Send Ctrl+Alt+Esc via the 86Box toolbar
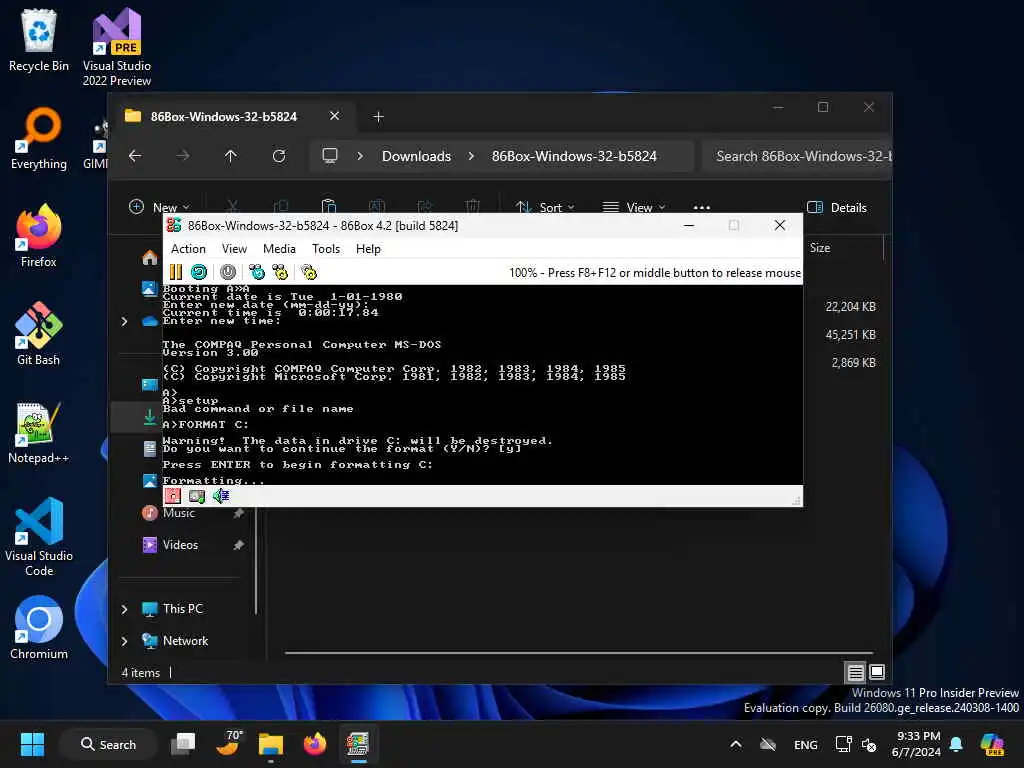Screen dimensions: 1024x768 [x=280, y=272]
